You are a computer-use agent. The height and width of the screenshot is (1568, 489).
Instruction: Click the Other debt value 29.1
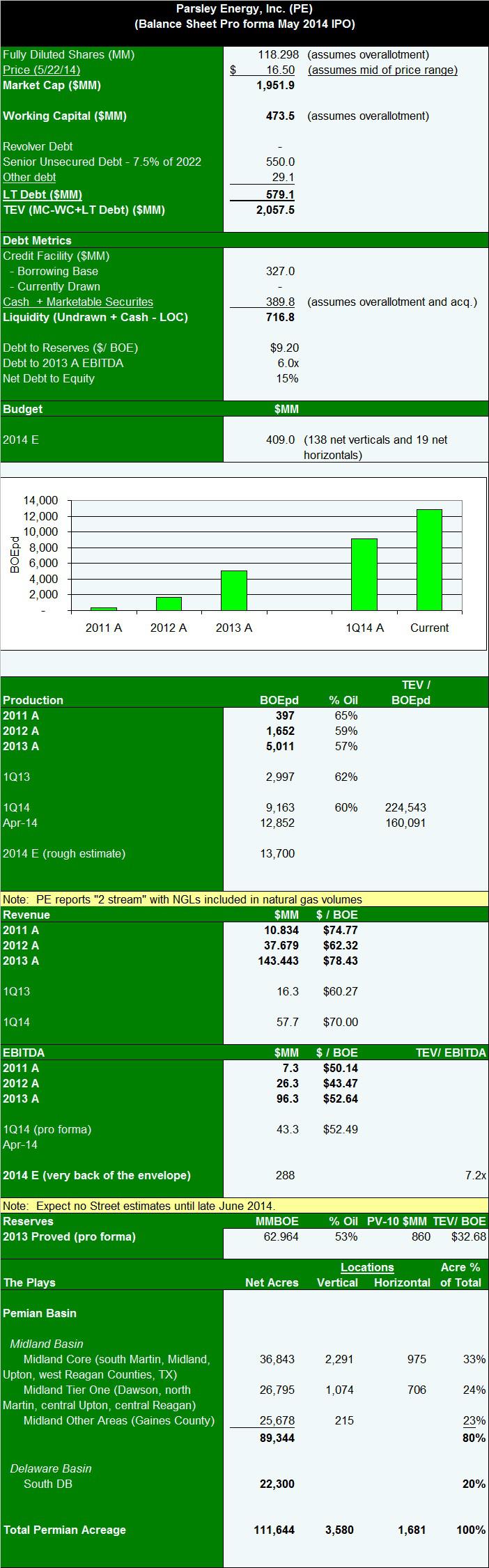coord(283,178)
